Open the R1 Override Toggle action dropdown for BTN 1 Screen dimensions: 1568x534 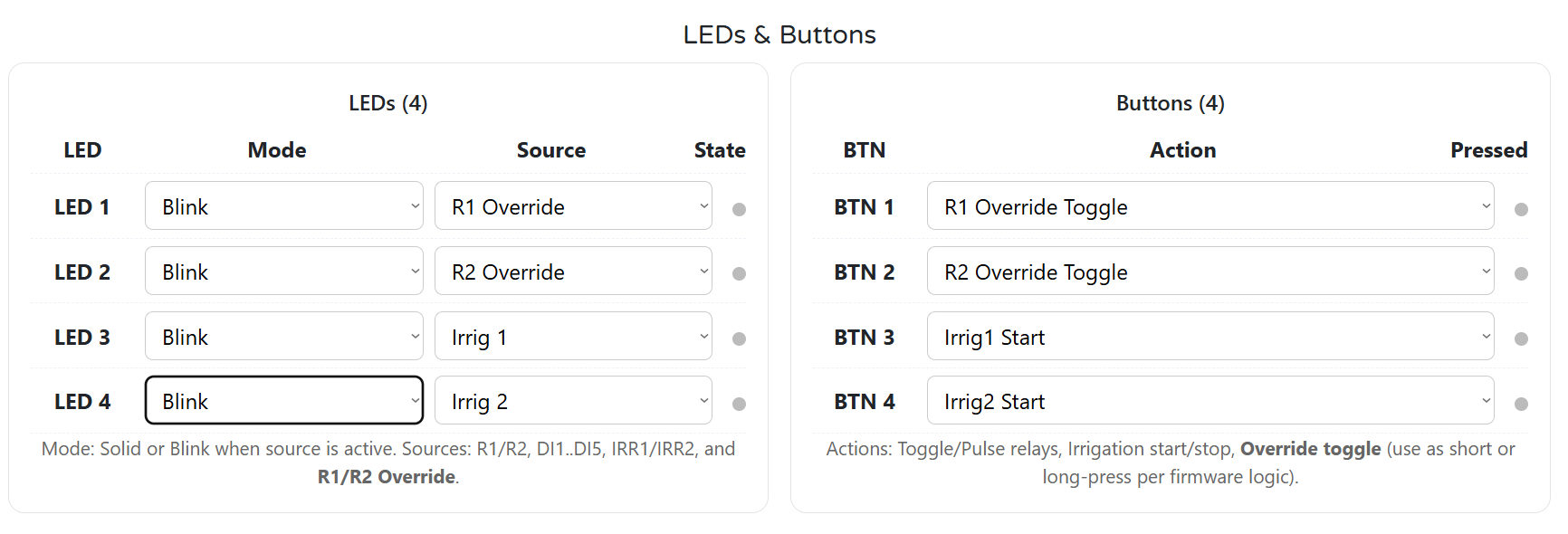click(1210, 206)
